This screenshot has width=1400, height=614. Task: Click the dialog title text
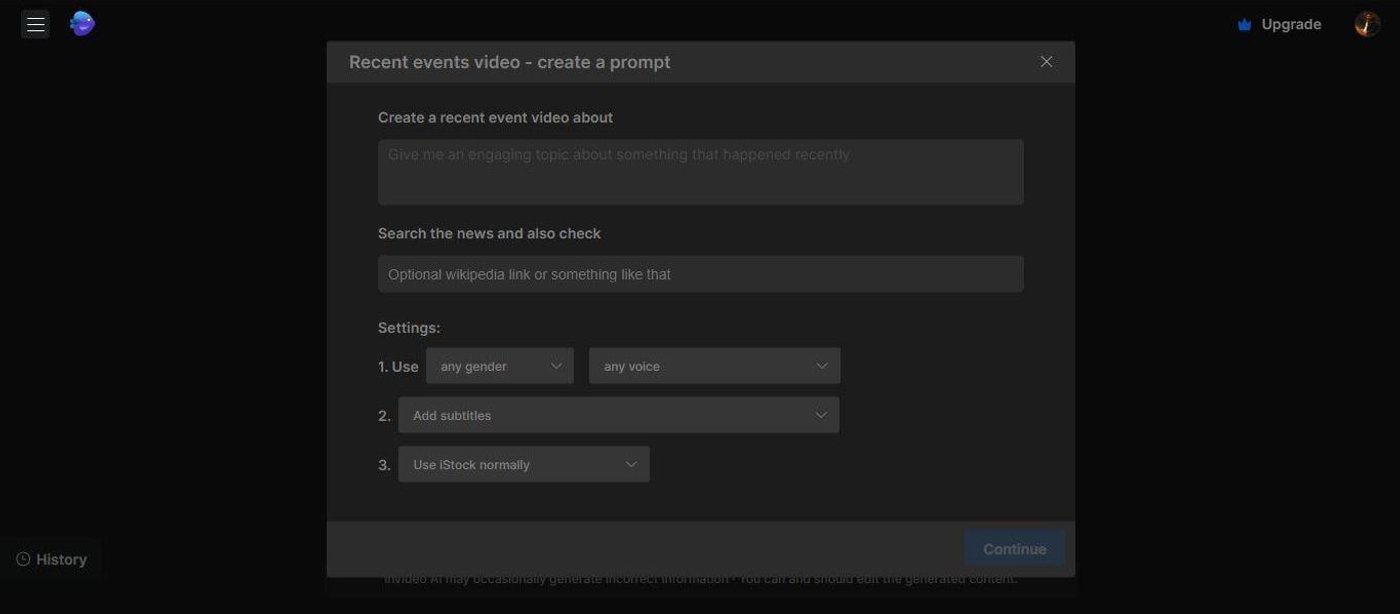point(509,62)
